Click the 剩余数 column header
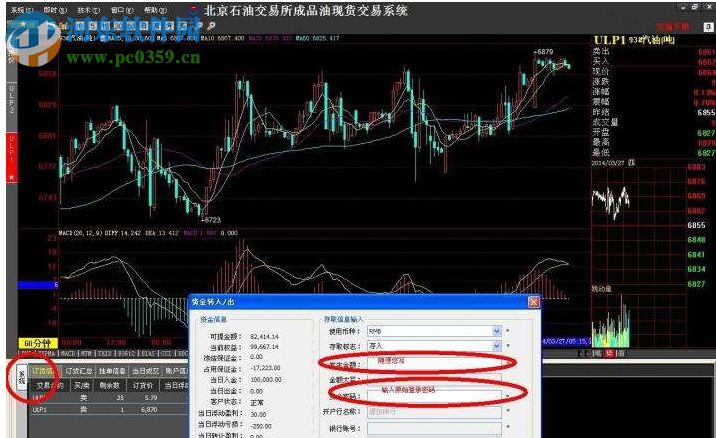Viewport: 716px width, 438px height. [x=110, y=385]
